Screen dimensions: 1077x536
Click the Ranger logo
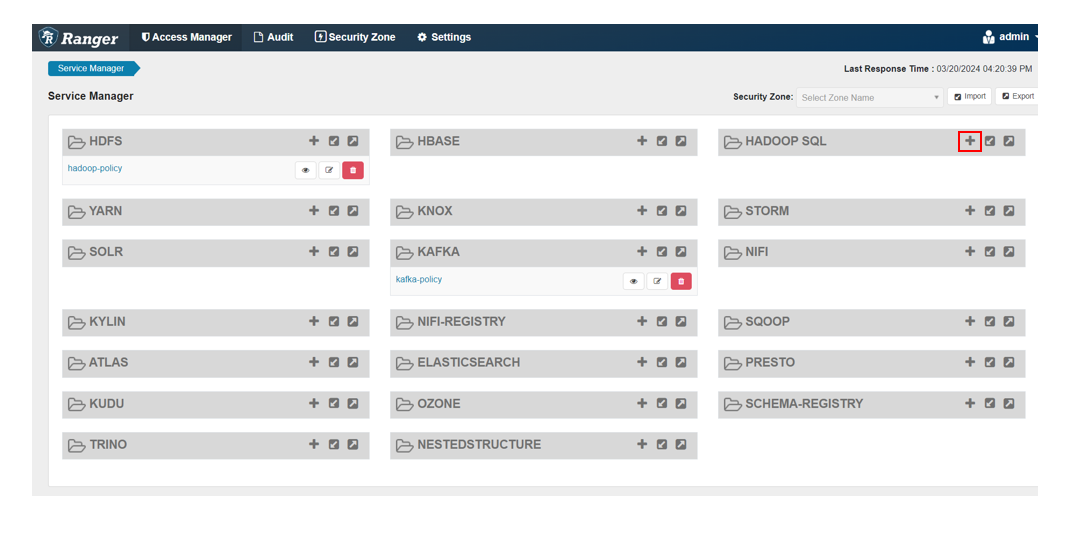tap(78, 38)
